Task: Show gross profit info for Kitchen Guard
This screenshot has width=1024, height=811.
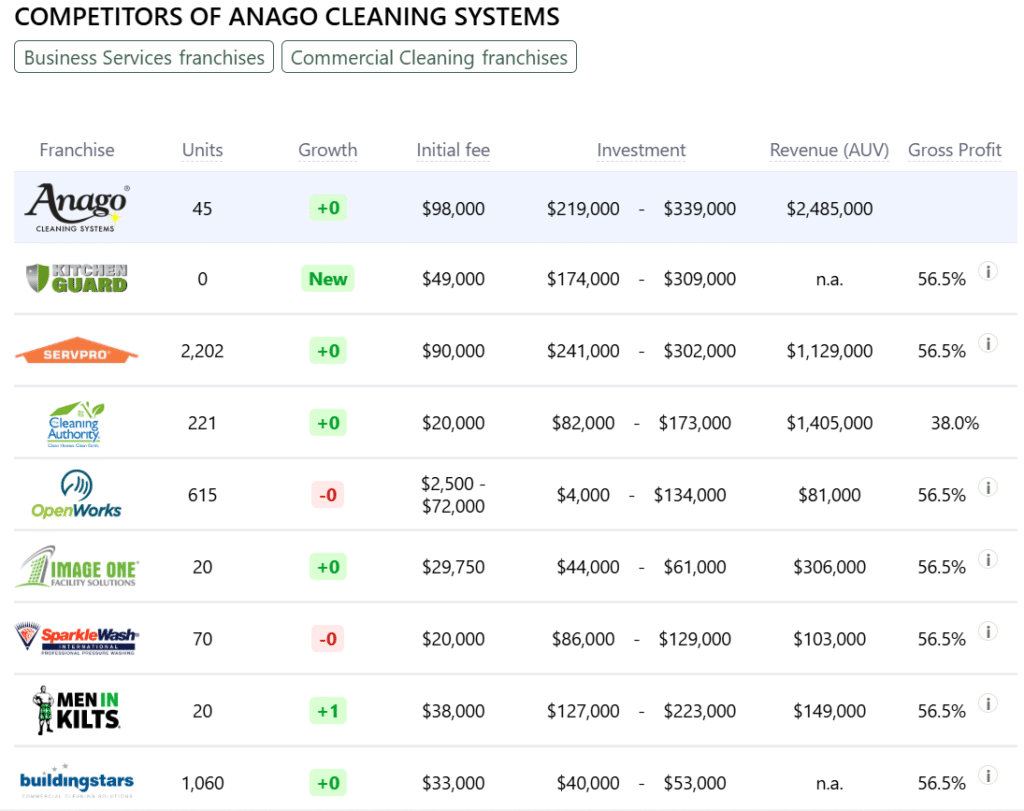Action: [988, 271]
